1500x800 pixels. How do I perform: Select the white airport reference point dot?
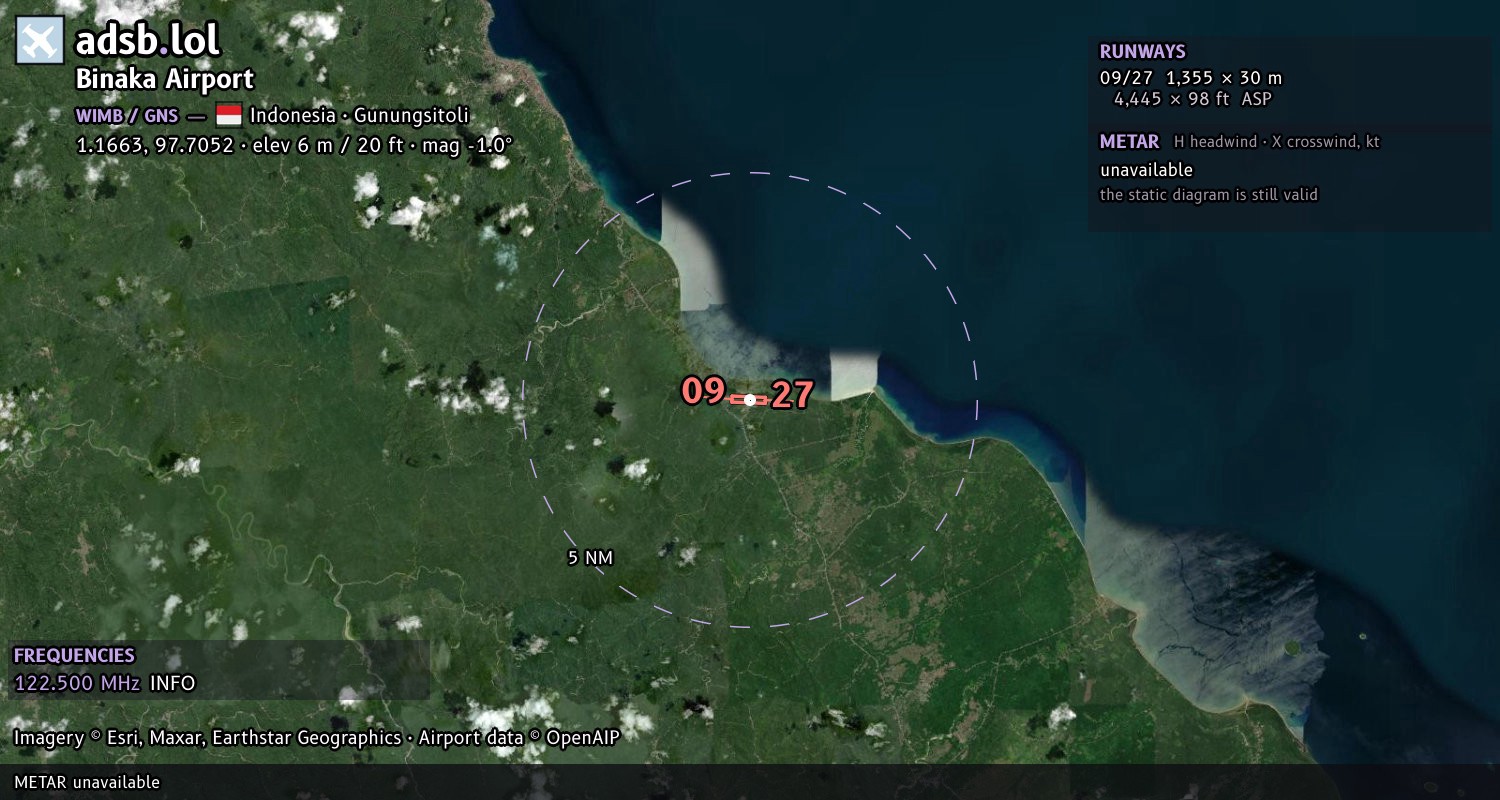(750, 400)
